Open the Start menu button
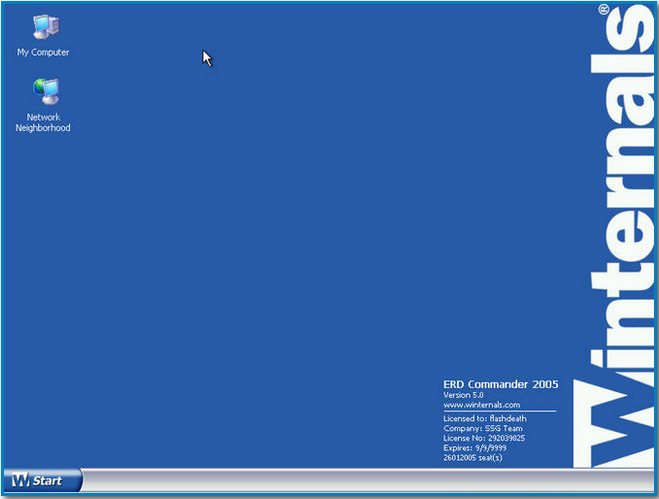Image resolution: width=659 pixels, height=499 pixels. [x=42, y=480]
